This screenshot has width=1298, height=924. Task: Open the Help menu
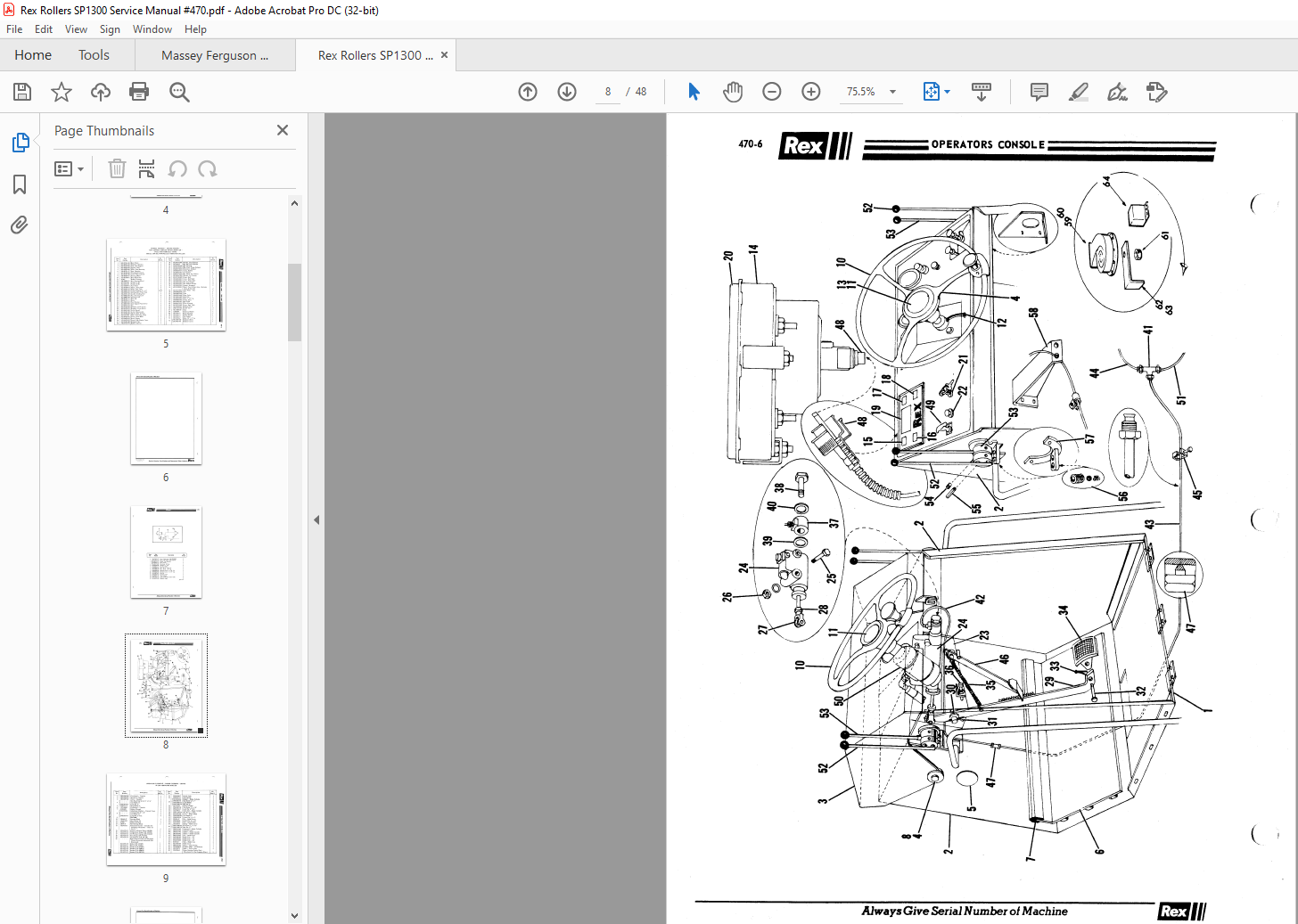point(195,29)
